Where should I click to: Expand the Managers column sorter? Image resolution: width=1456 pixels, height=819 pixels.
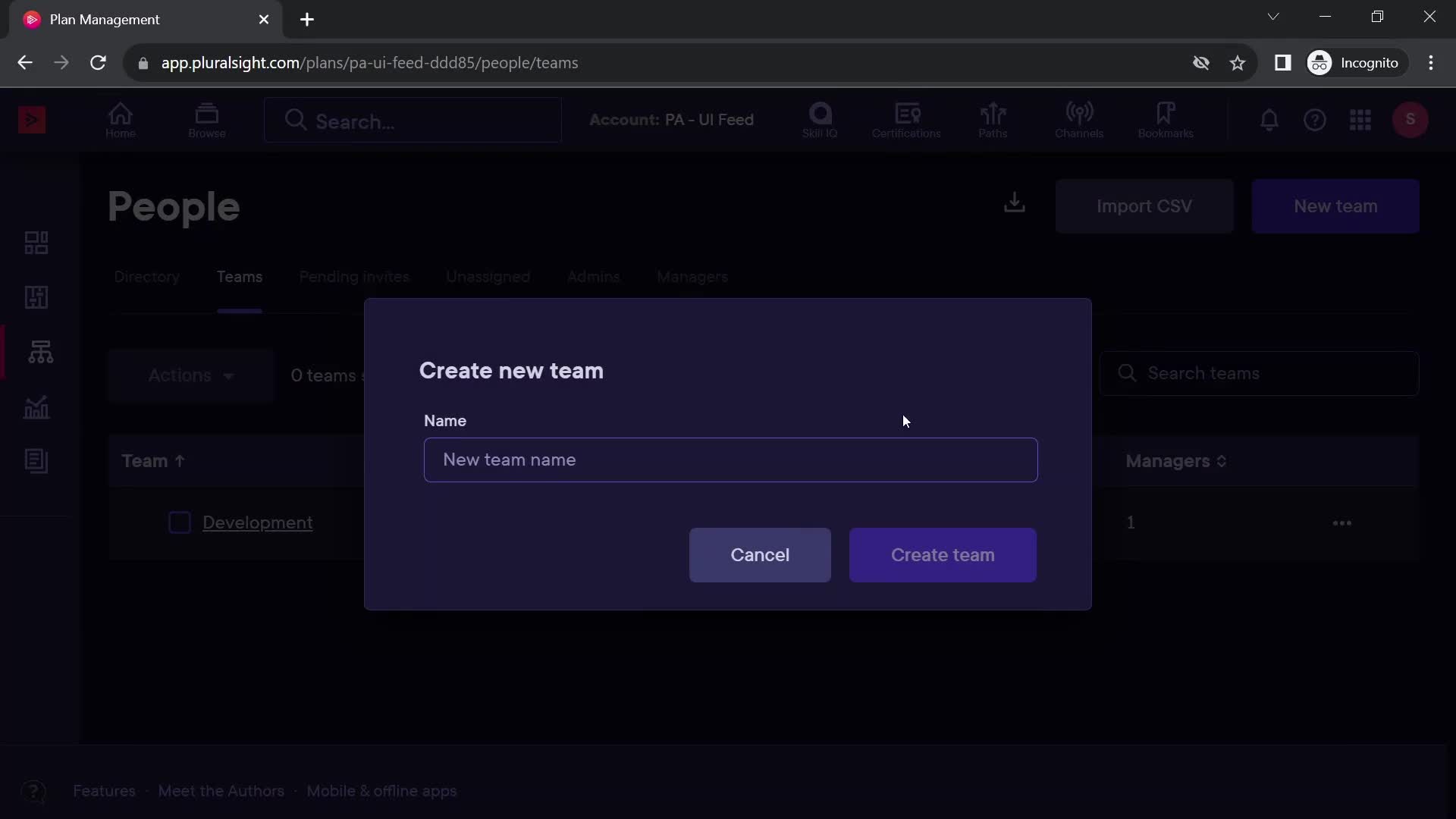pos(1222,461)
